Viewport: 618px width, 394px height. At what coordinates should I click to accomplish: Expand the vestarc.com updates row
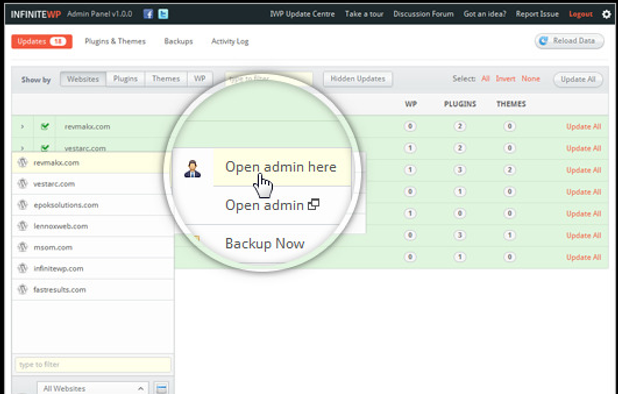coord(22,148)
